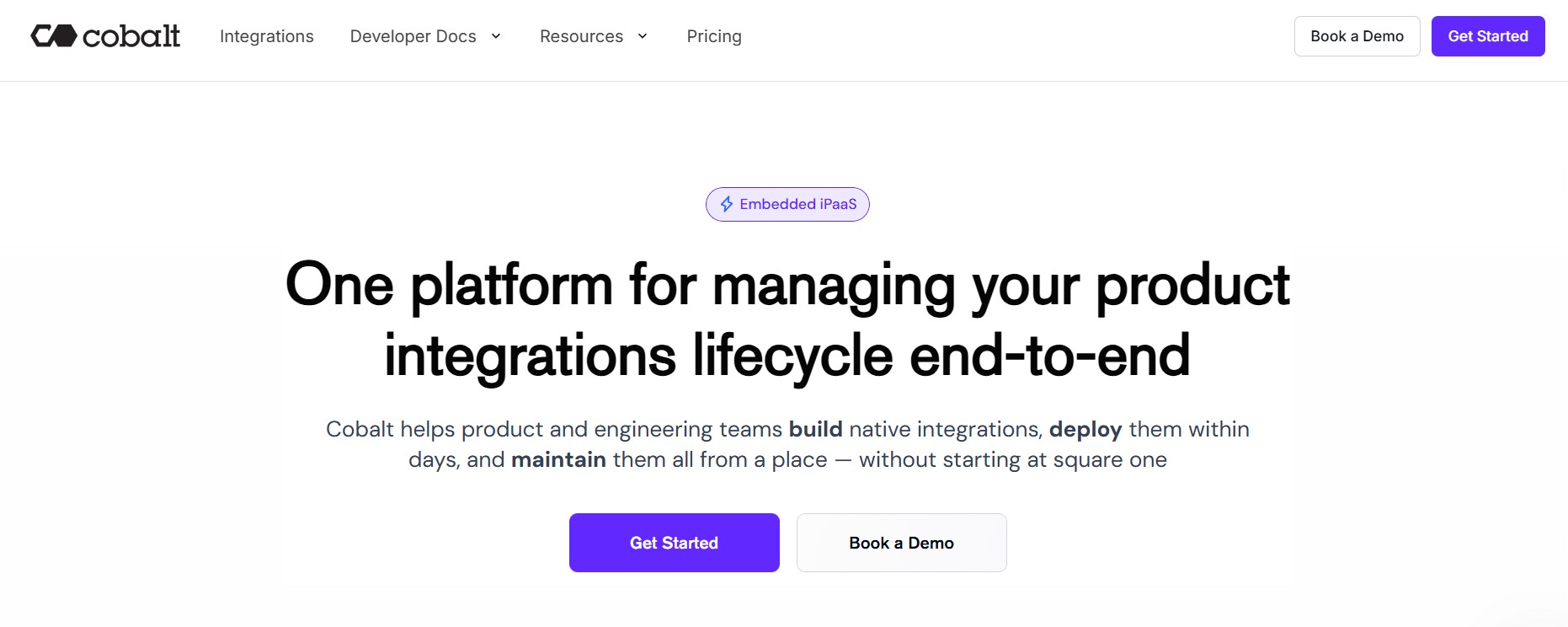1568x627 pixels.
Task: Click the cobalt wordmark text
Action: pyautogui.click(x=131, y=36)
